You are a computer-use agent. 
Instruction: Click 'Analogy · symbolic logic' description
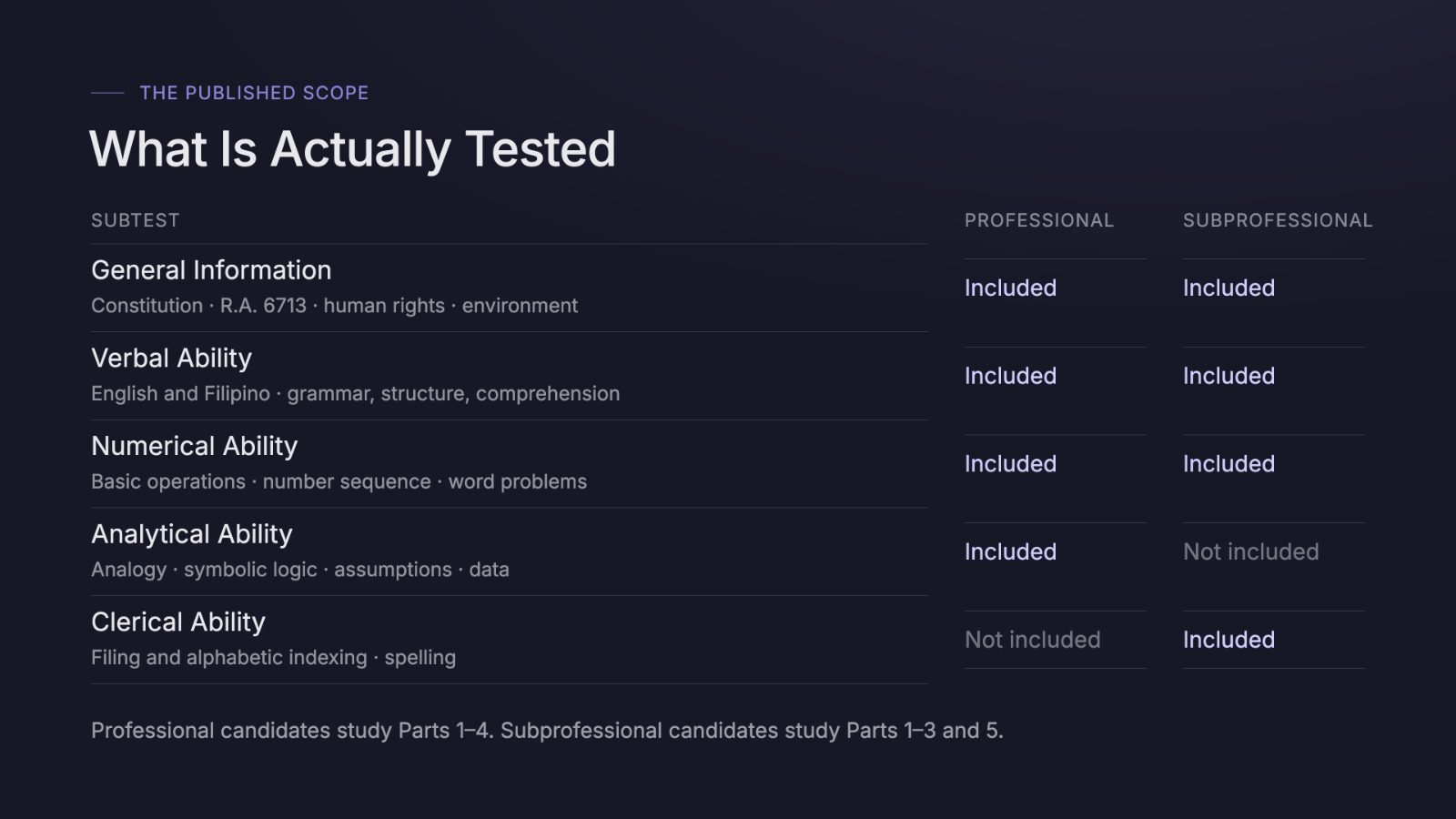(204, 570)
